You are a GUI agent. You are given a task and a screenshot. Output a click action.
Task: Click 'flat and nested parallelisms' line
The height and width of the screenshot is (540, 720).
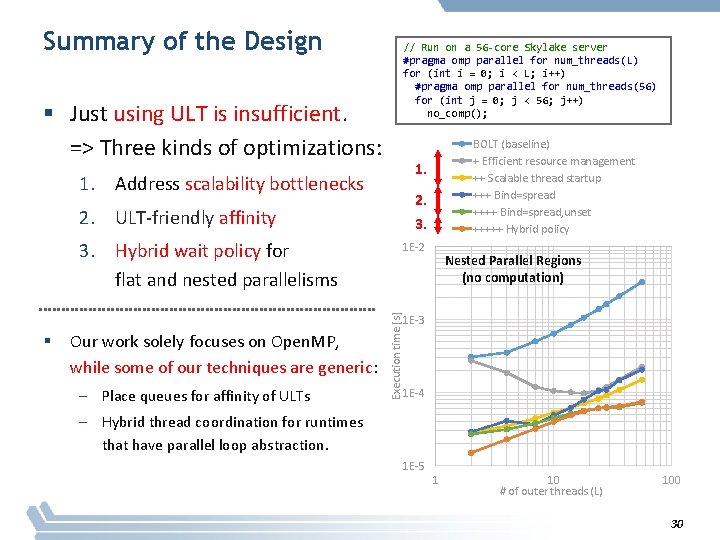tap(226, 280)
